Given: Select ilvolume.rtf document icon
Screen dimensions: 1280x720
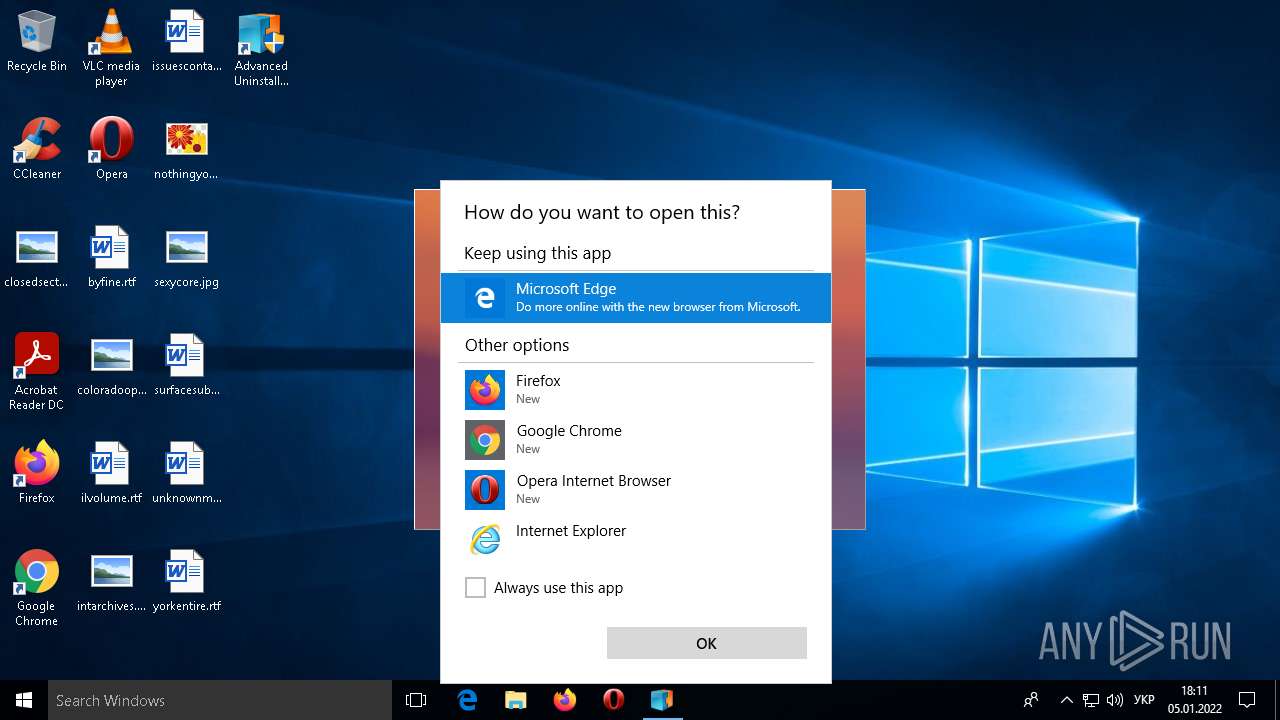Looking at the screenshot, I should pos(111,473).
